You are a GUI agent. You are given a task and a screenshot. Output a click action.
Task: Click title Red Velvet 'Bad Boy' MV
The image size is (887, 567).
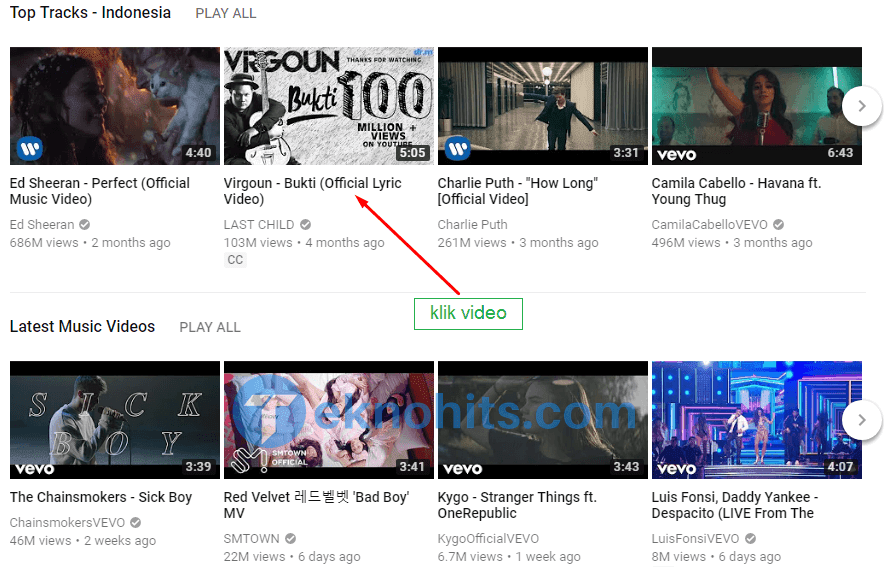(316, 505)
